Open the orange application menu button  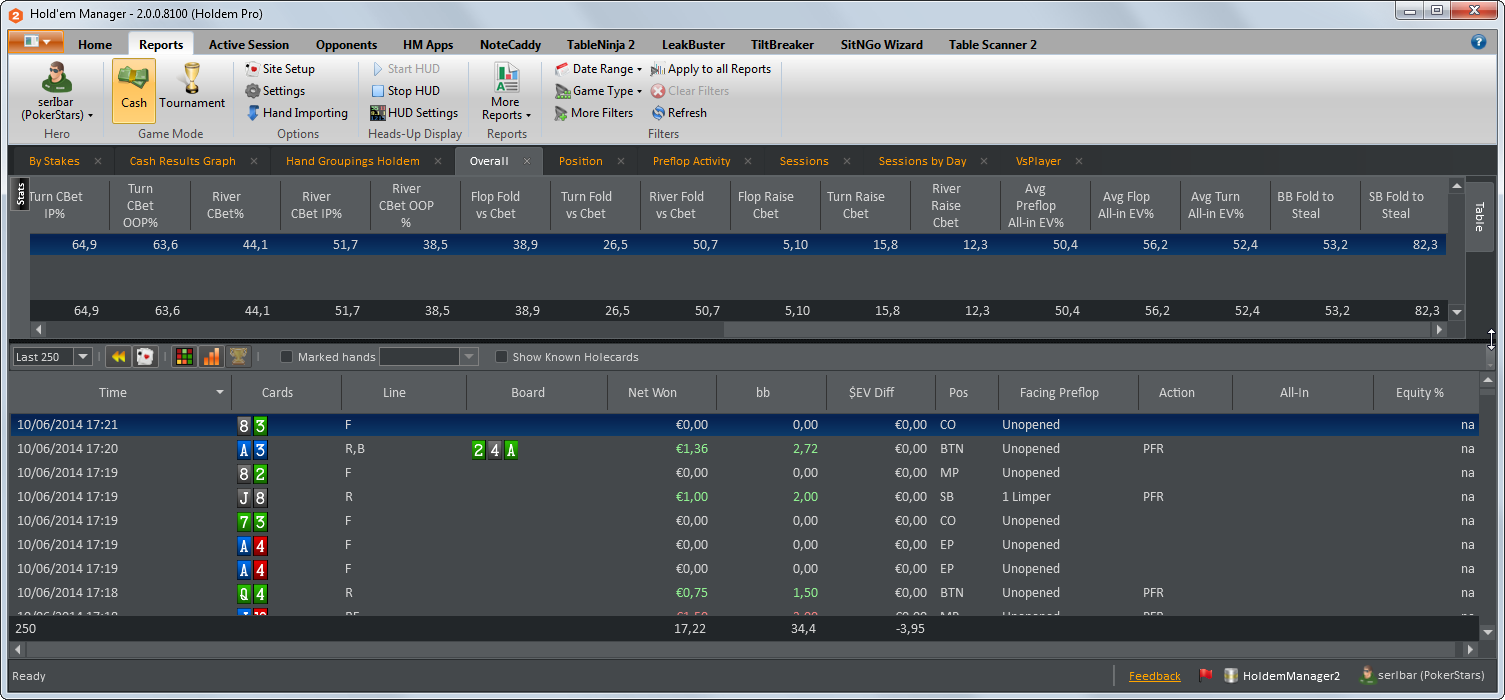pyautogui.click(x=36, y=42)
